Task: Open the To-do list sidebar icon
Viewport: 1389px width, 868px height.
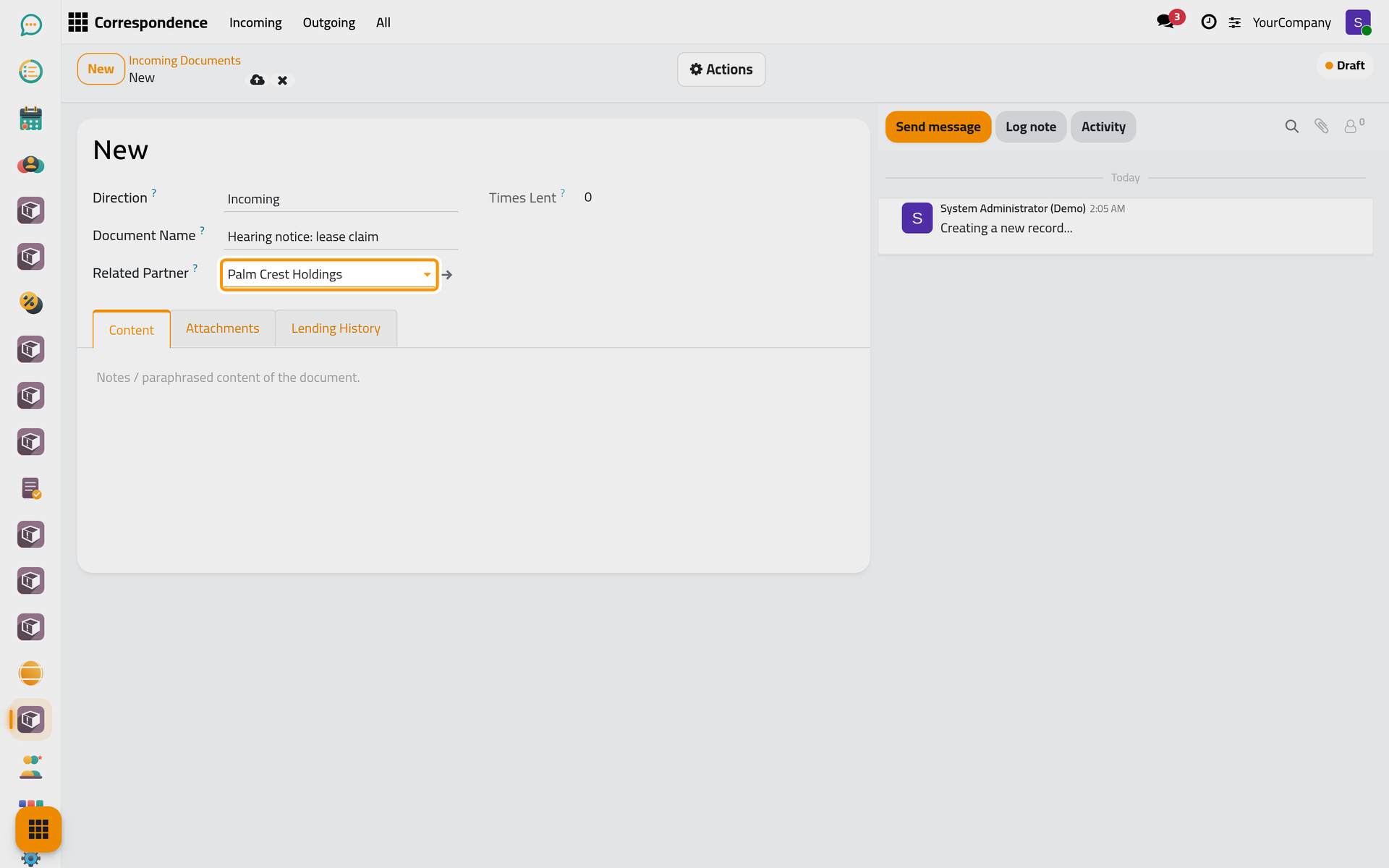Action: click(30, 72)
